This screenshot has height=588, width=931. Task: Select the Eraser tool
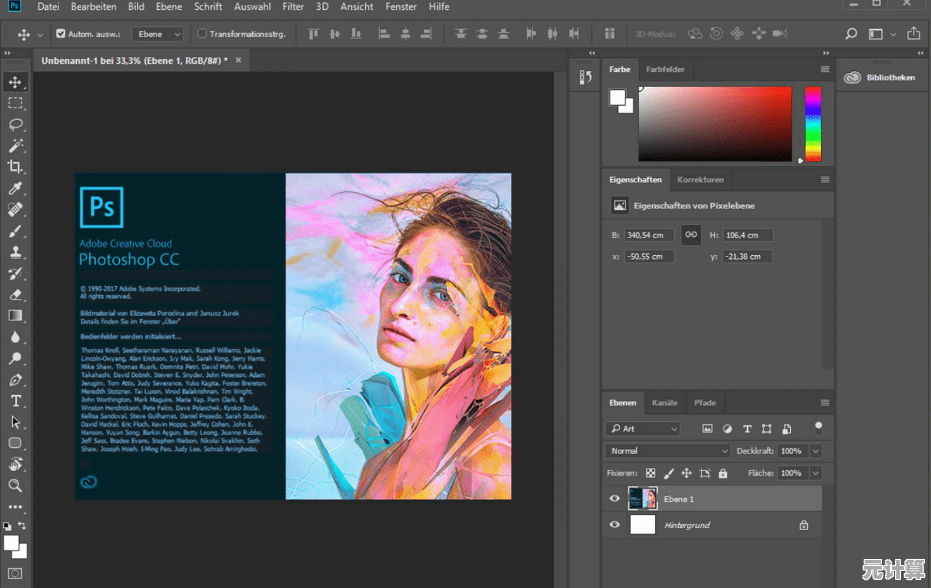15,294
